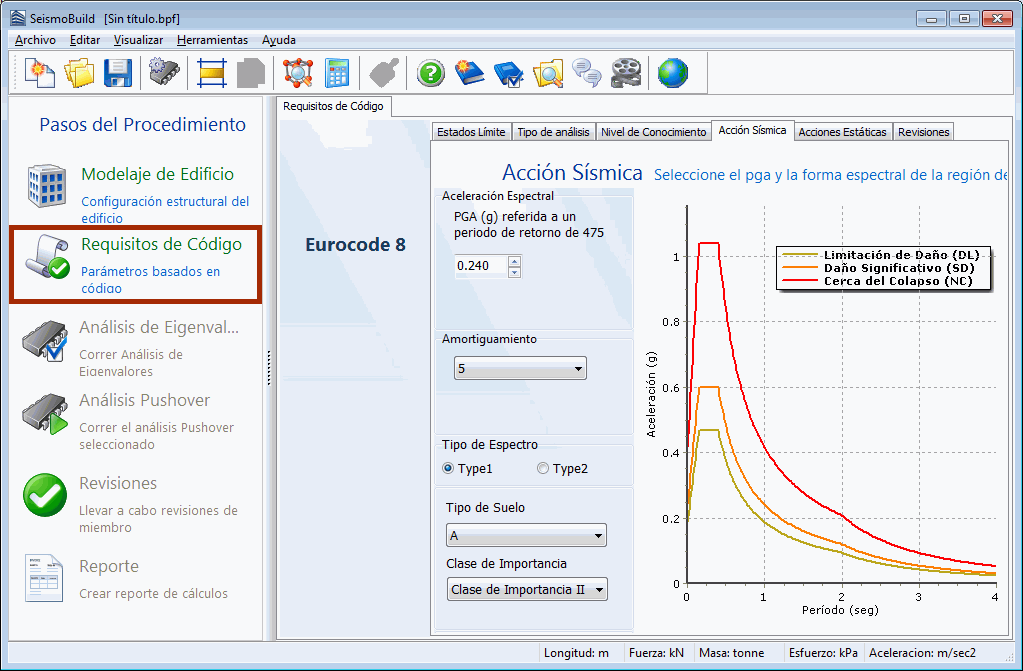Switch to the Estados Límite tab
Viewport: 1023px width, 671px height.
[x=471, y=132]
